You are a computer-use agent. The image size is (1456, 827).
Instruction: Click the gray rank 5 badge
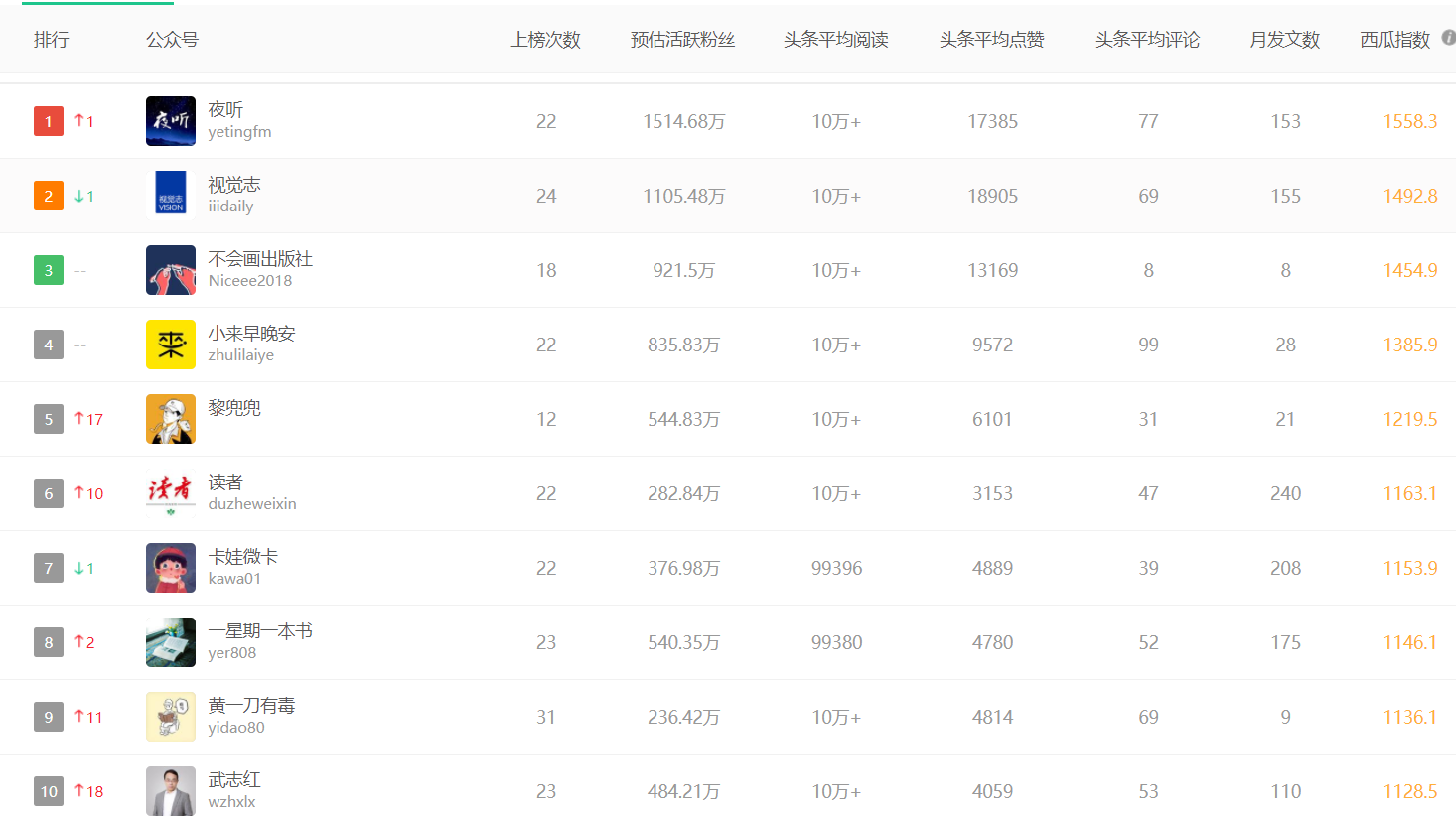pos(49,419)
